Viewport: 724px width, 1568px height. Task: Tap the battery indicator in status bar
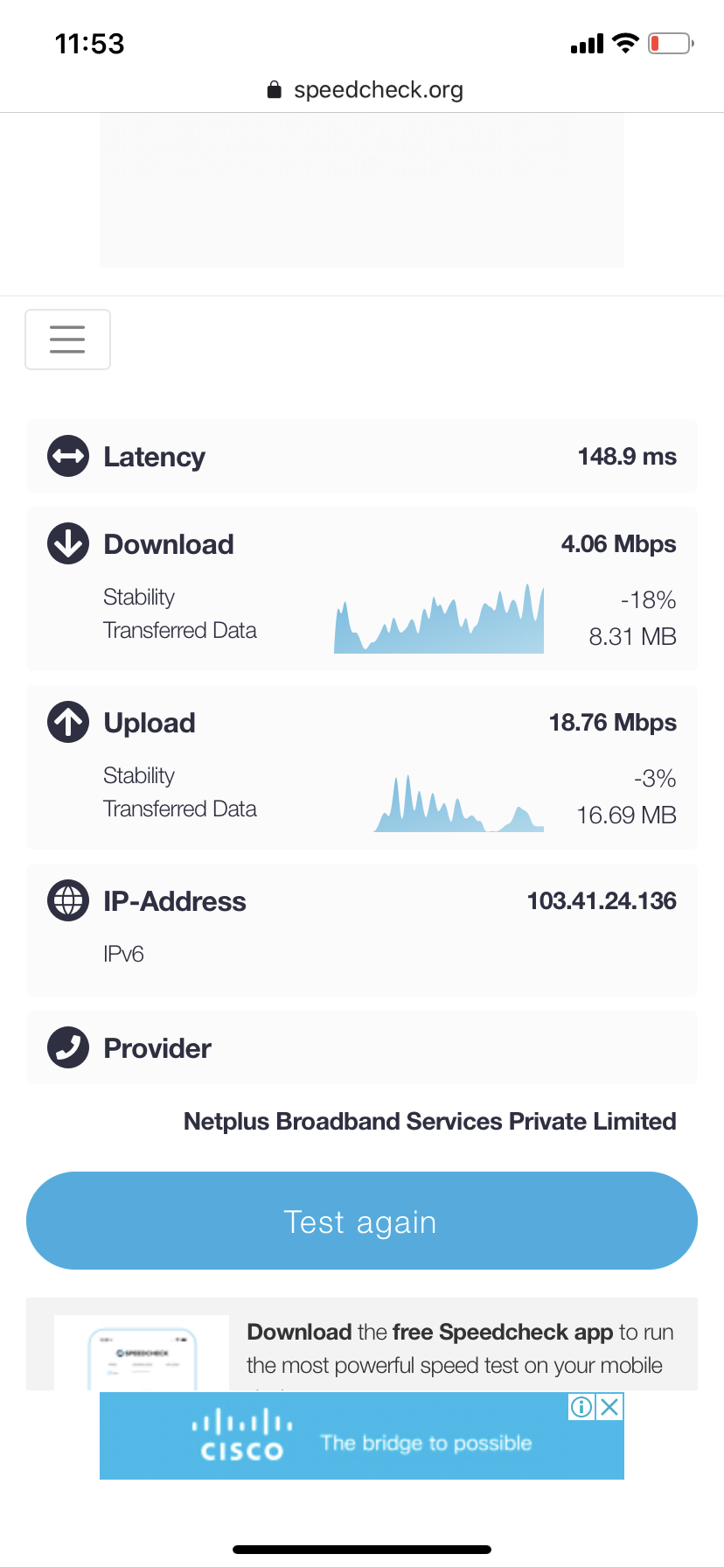(x=671, y=43)
